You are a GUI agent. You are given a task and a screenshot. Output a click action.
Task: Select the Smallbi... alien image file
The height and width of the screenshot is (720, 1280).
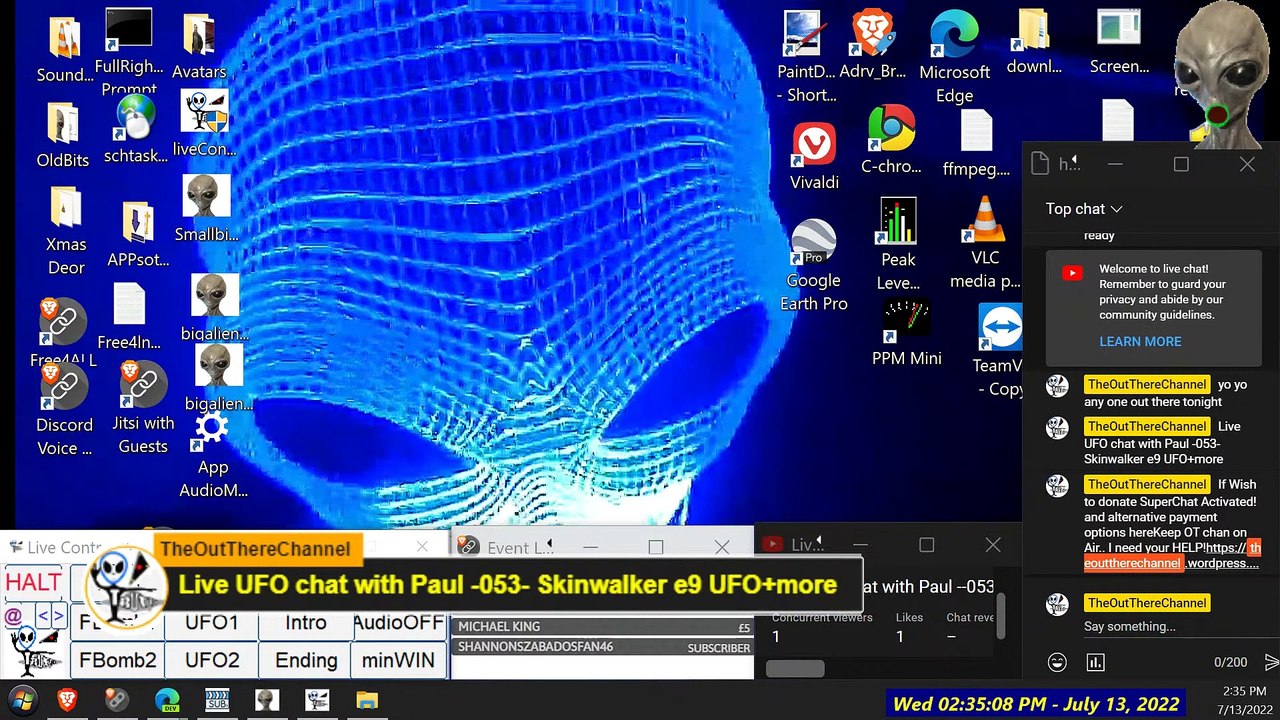(x=206, y=209)
